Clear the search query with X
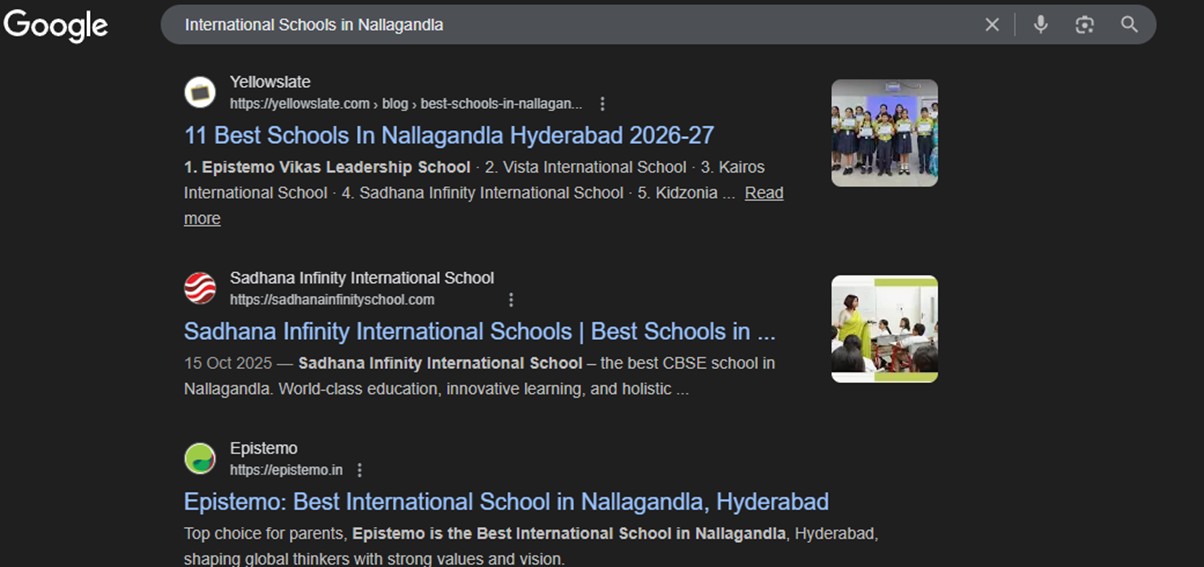 pos(992,25)
